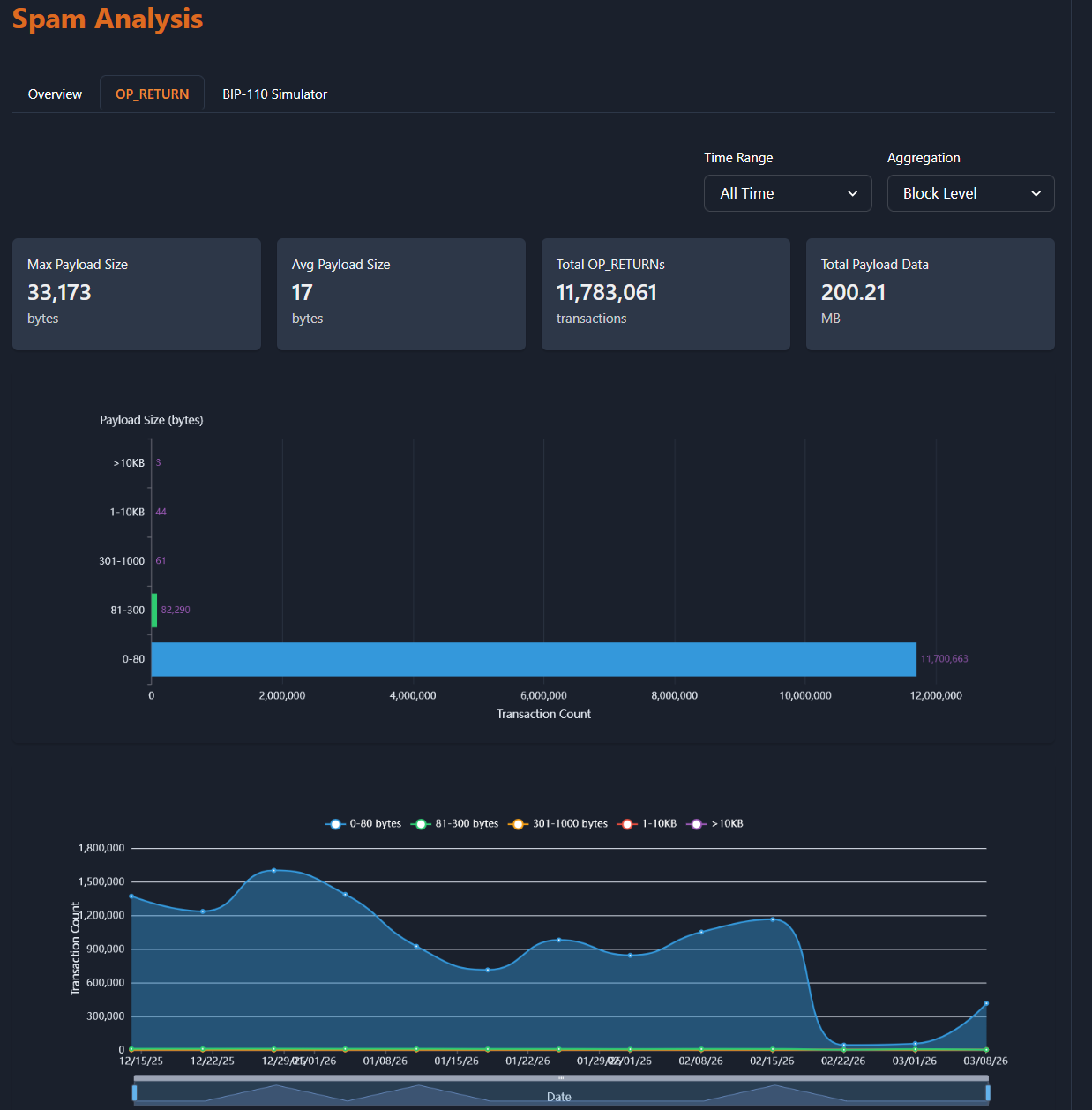Toggle the 81-300 bytes legend series
This screenshot has height=1110, width=1092.
pos(455,824)
